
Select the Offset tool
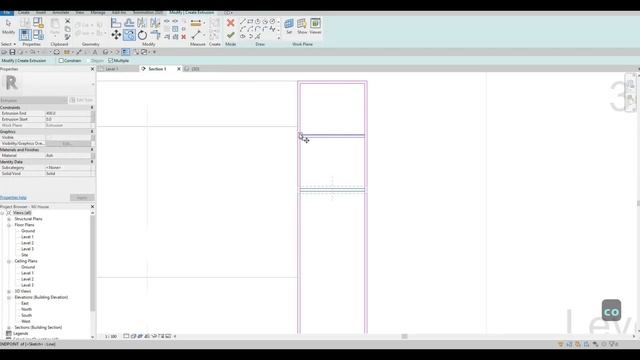129,23
